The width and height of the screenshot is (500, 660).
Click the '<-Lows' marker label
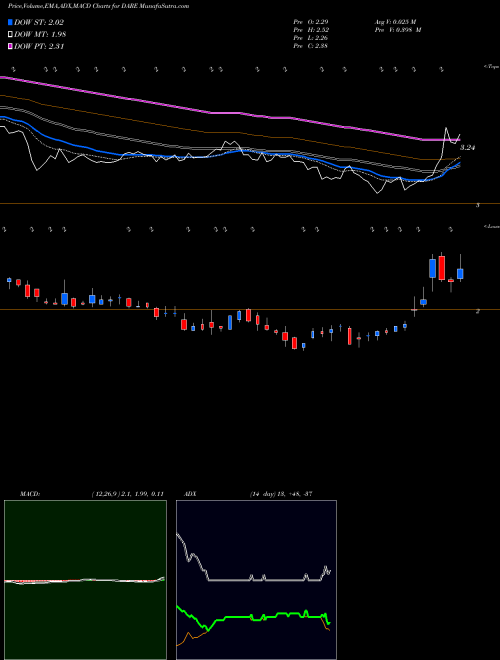coord(492,226)
